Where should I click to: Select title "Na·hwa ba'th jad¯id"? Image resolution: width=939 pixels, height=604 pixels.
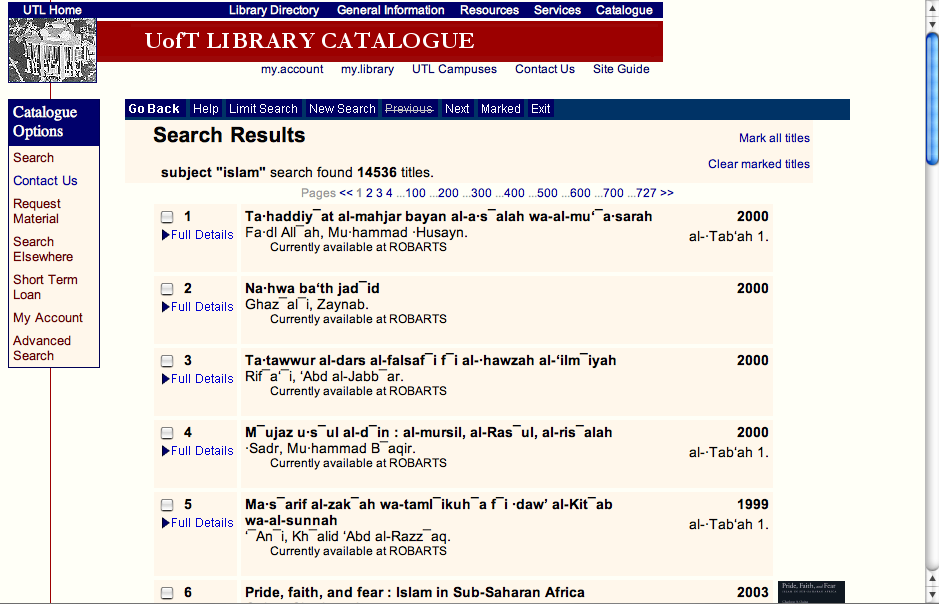point(312,288)
